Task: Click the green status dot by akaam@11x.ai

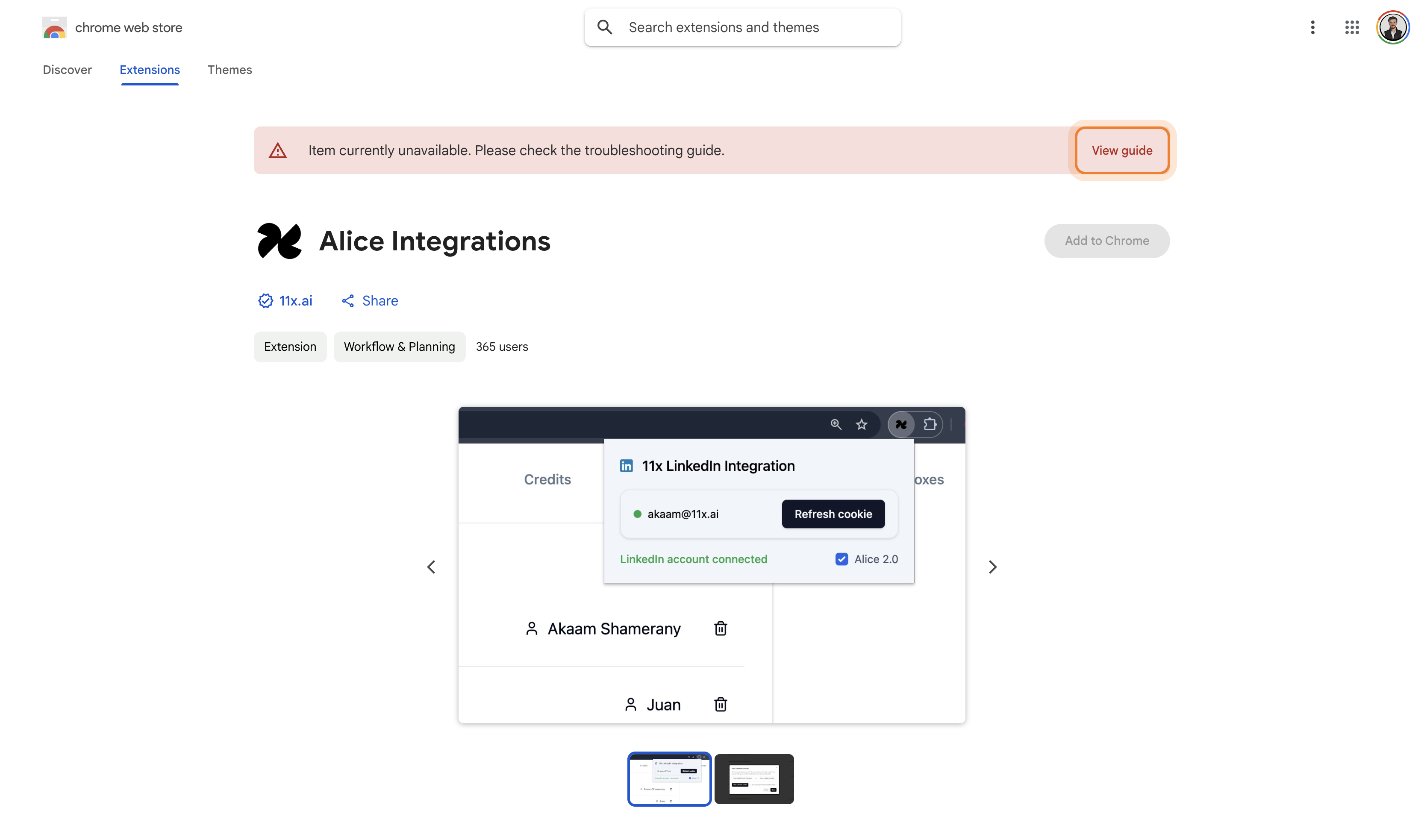Action: coord(637,514)
